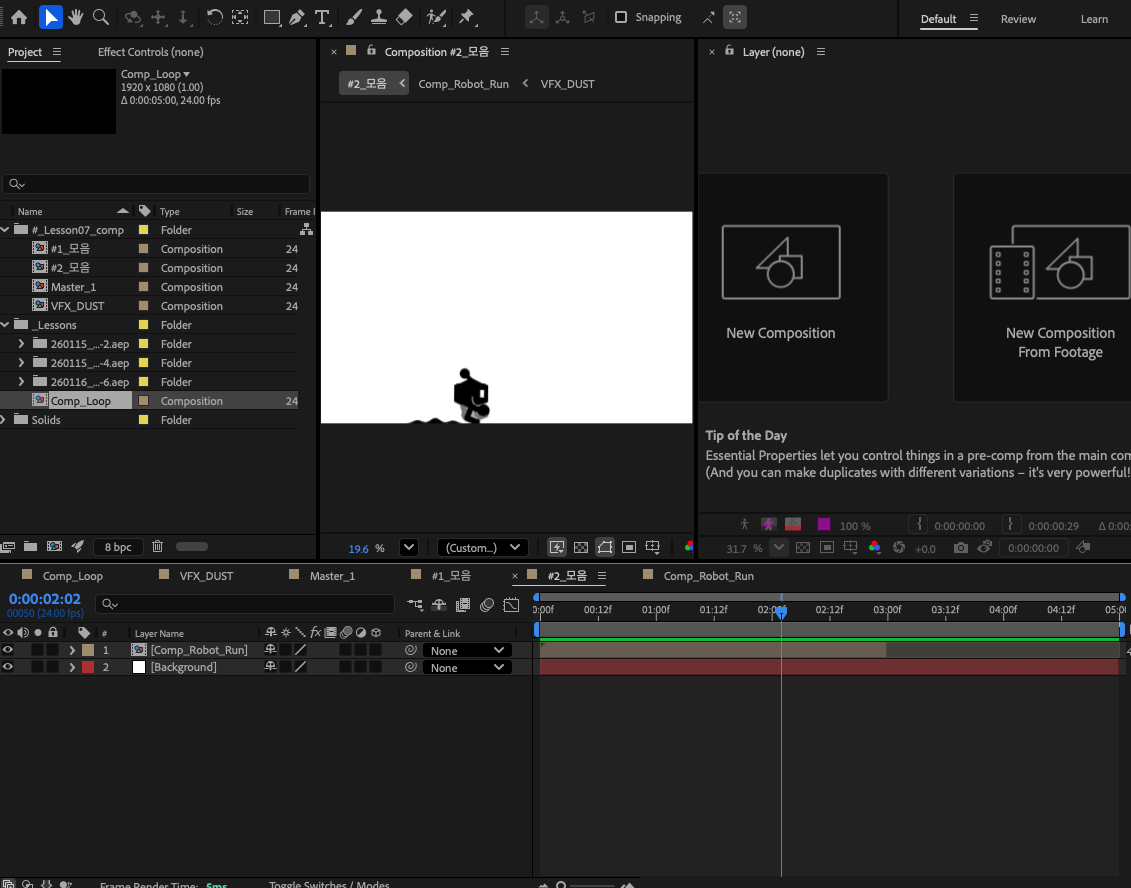Click yellow label swatch of Solids folder
Image resolution: width=1131 pixels, height=888 pixels.
tap(144, 420)
